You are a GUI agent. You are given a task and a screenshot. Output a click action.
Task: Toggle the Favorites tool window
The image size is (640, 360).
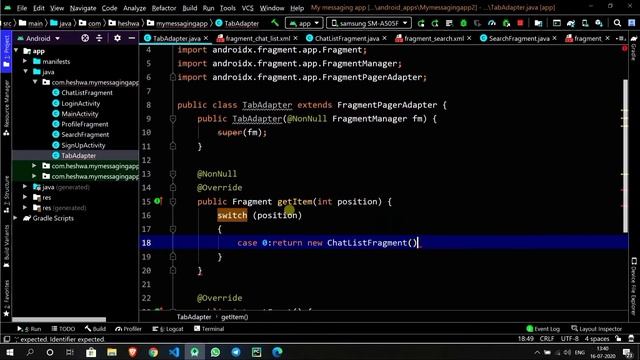6,298
